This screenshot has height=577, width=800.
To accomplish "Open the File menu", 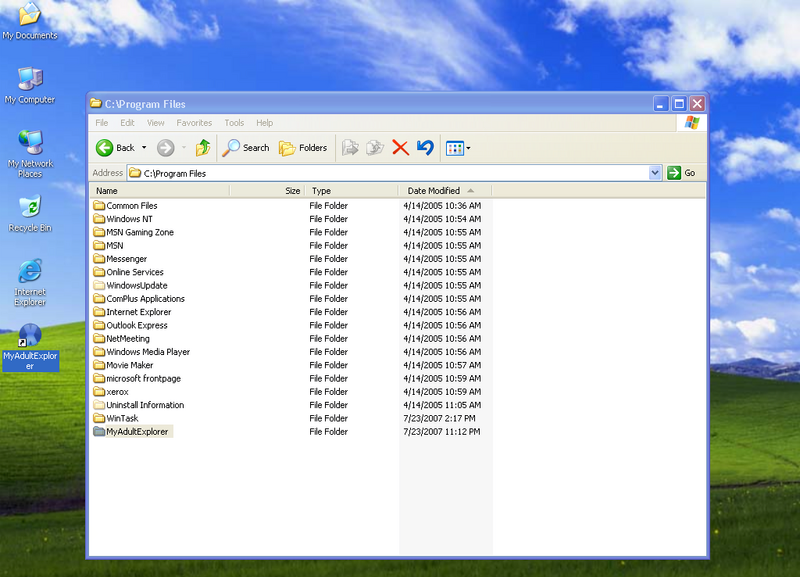I will click(x=102, y=123).
